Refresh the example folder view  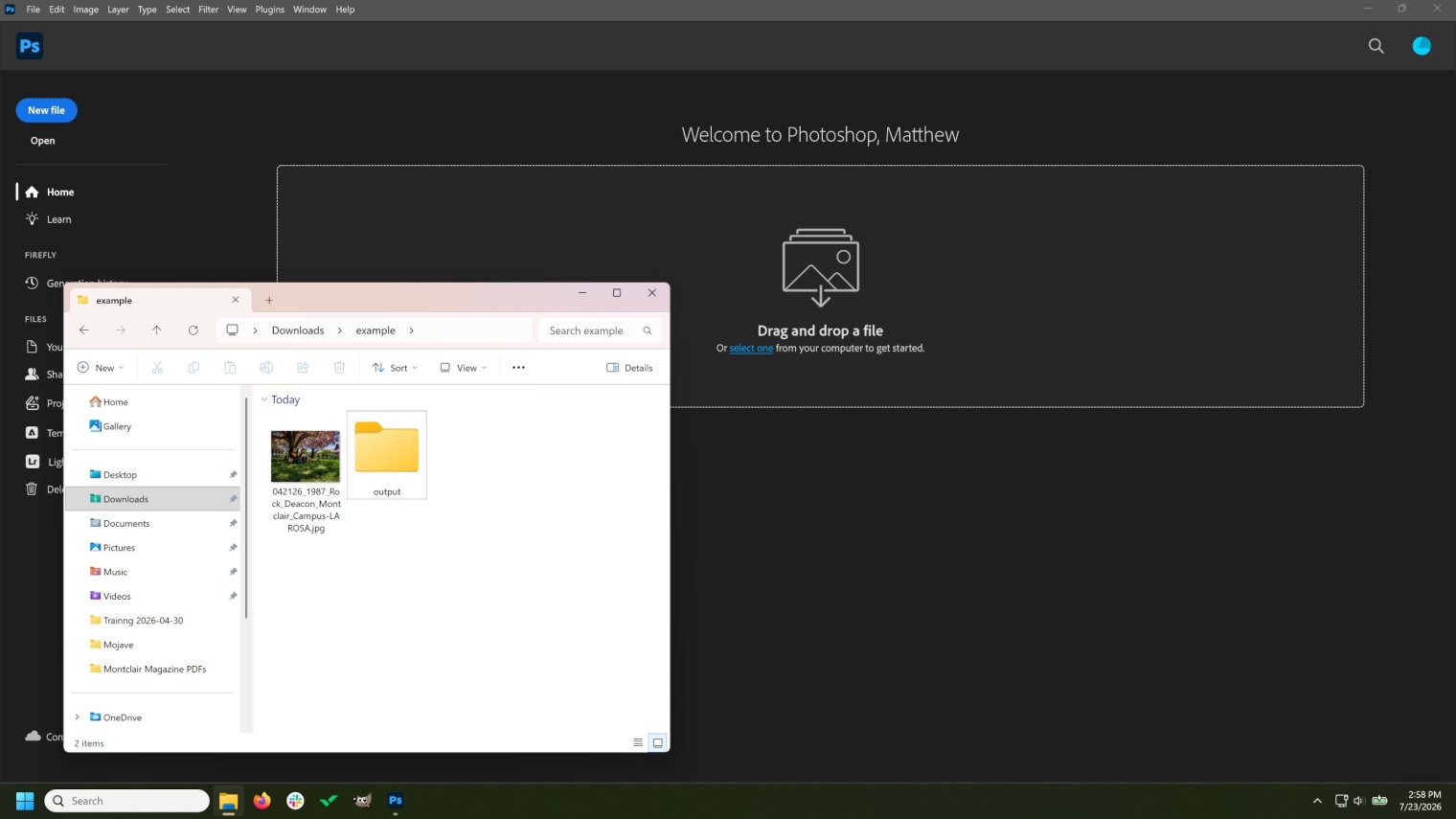pos(193,330)
